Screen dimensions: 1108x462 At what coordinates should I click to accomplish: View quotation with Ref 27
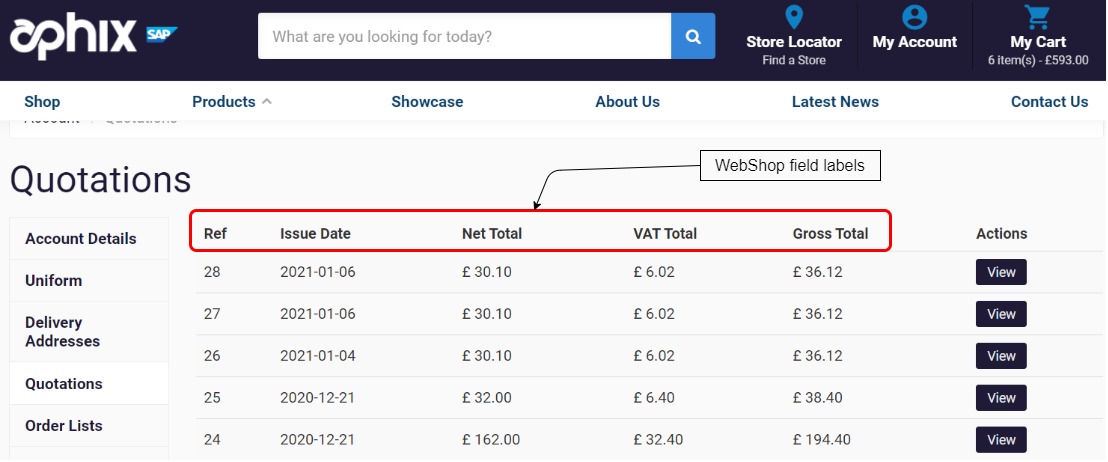coord(1001,314)
